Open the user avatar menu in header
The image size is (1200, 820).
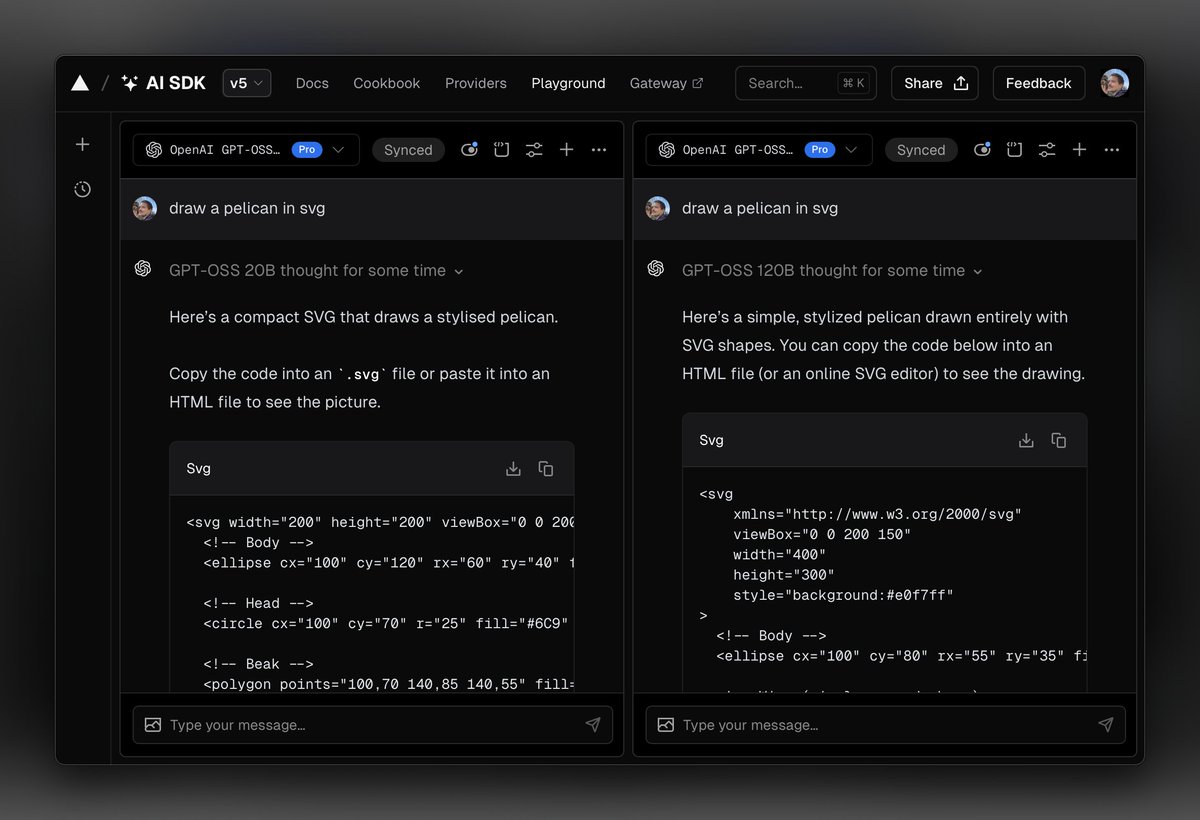pyautogui.click(x=1115, y=83)
